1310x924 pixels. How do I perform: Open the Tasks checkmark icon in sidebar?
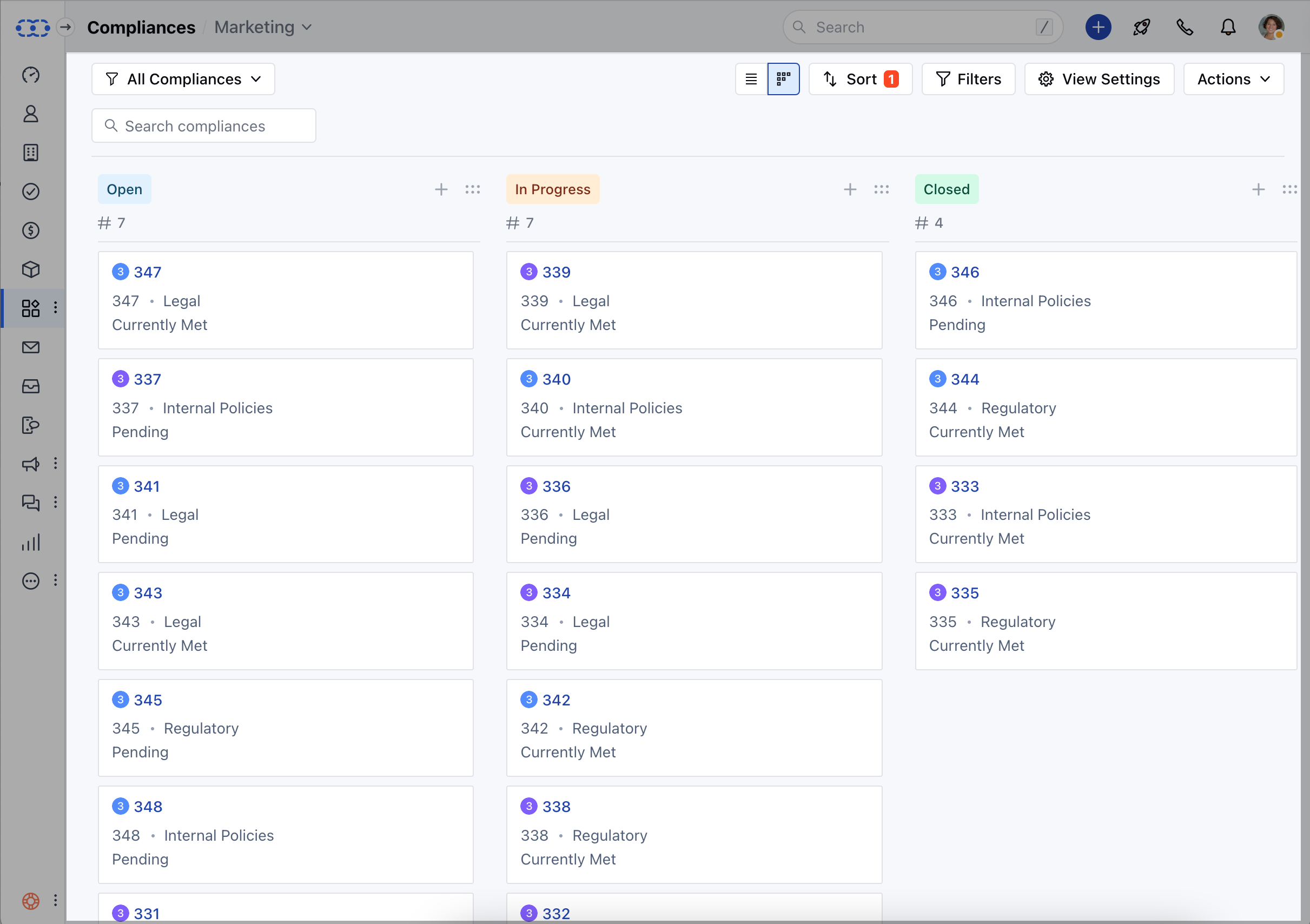(31, 191)
